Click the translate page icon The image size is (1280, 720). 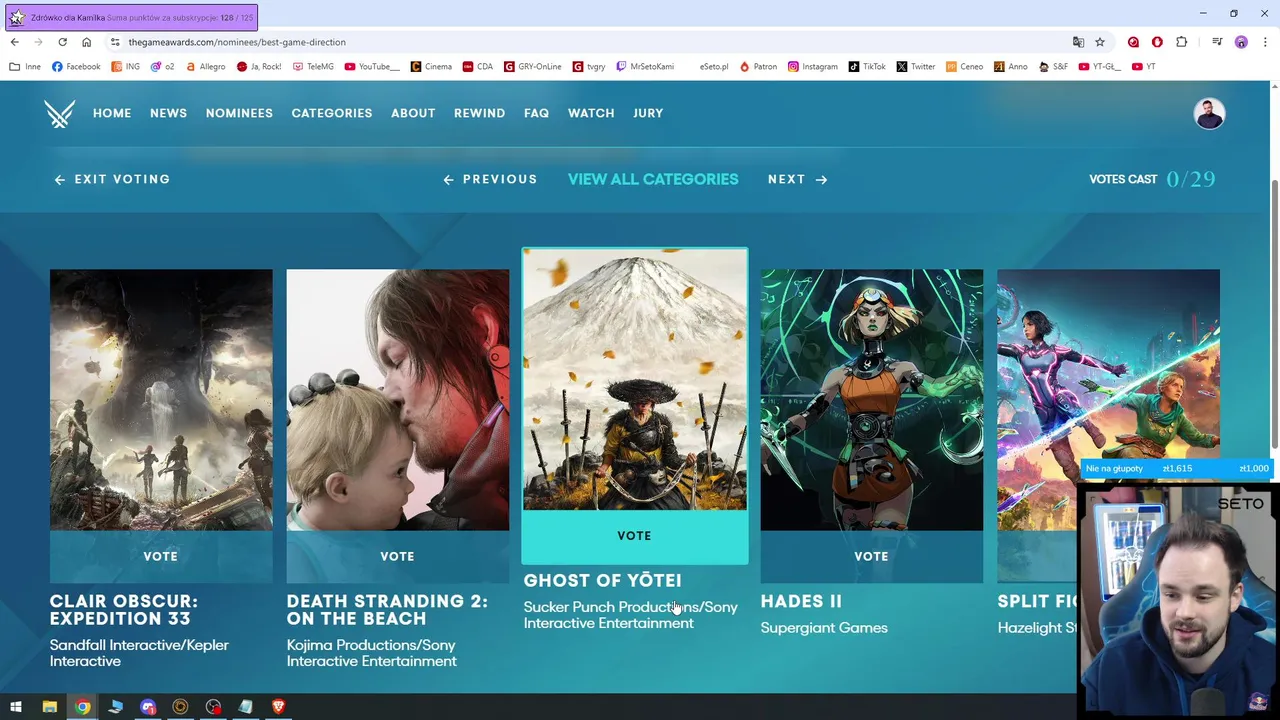1078,42
